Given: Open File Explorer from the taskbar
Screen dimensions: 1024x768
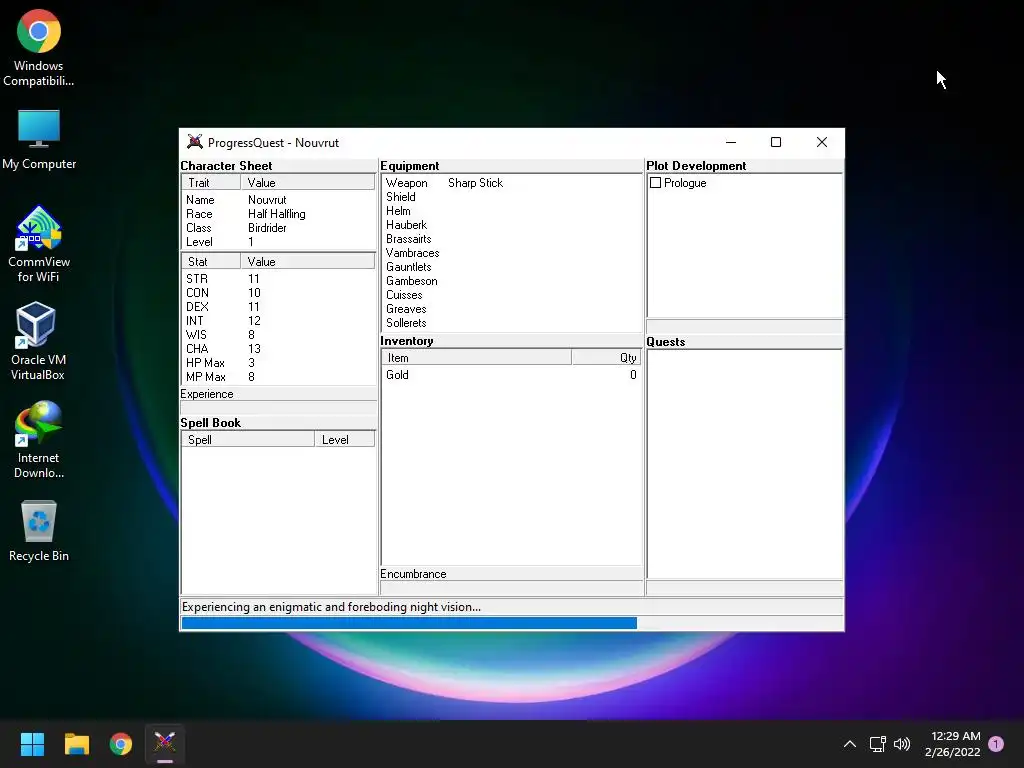Looking at the screenshot, I should pyautogui.click(x=76, y=743).
